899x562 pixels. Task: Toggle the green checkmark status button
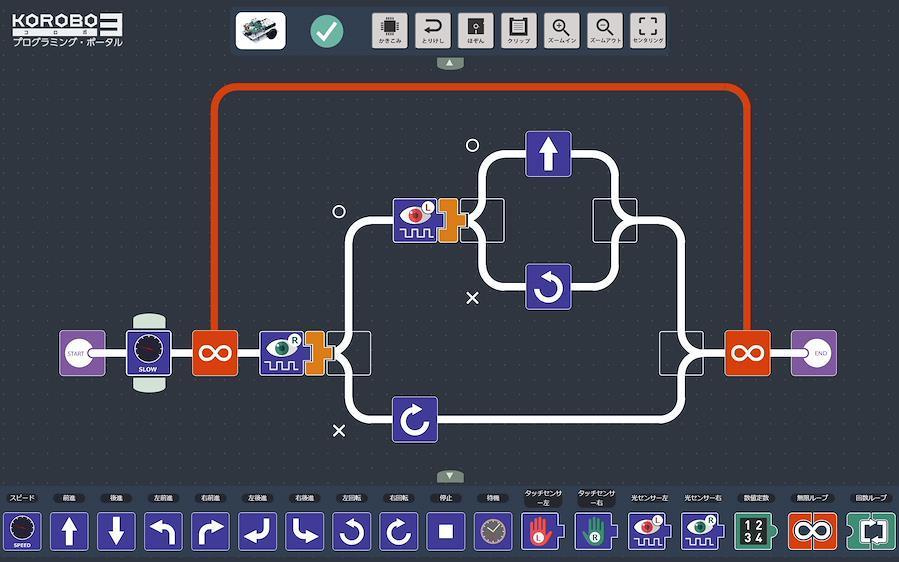326,31
